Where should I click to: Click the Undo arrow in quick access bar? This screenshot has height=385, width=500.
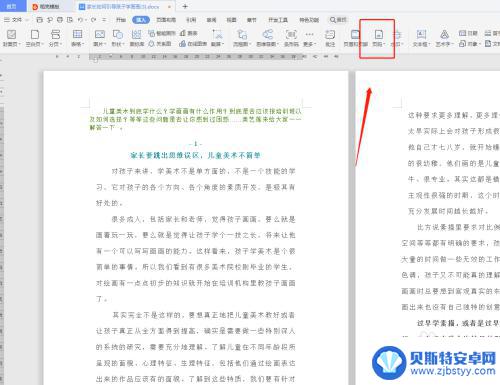tap(80, 20)
